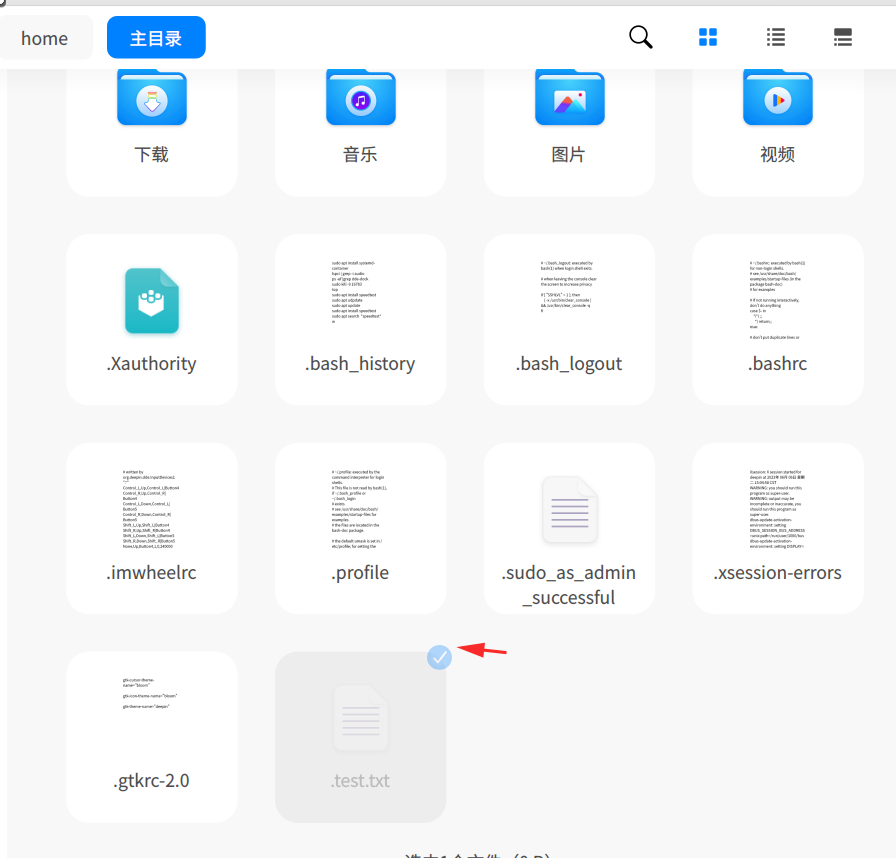Click the .Xauthority file name

pos(151,364)
